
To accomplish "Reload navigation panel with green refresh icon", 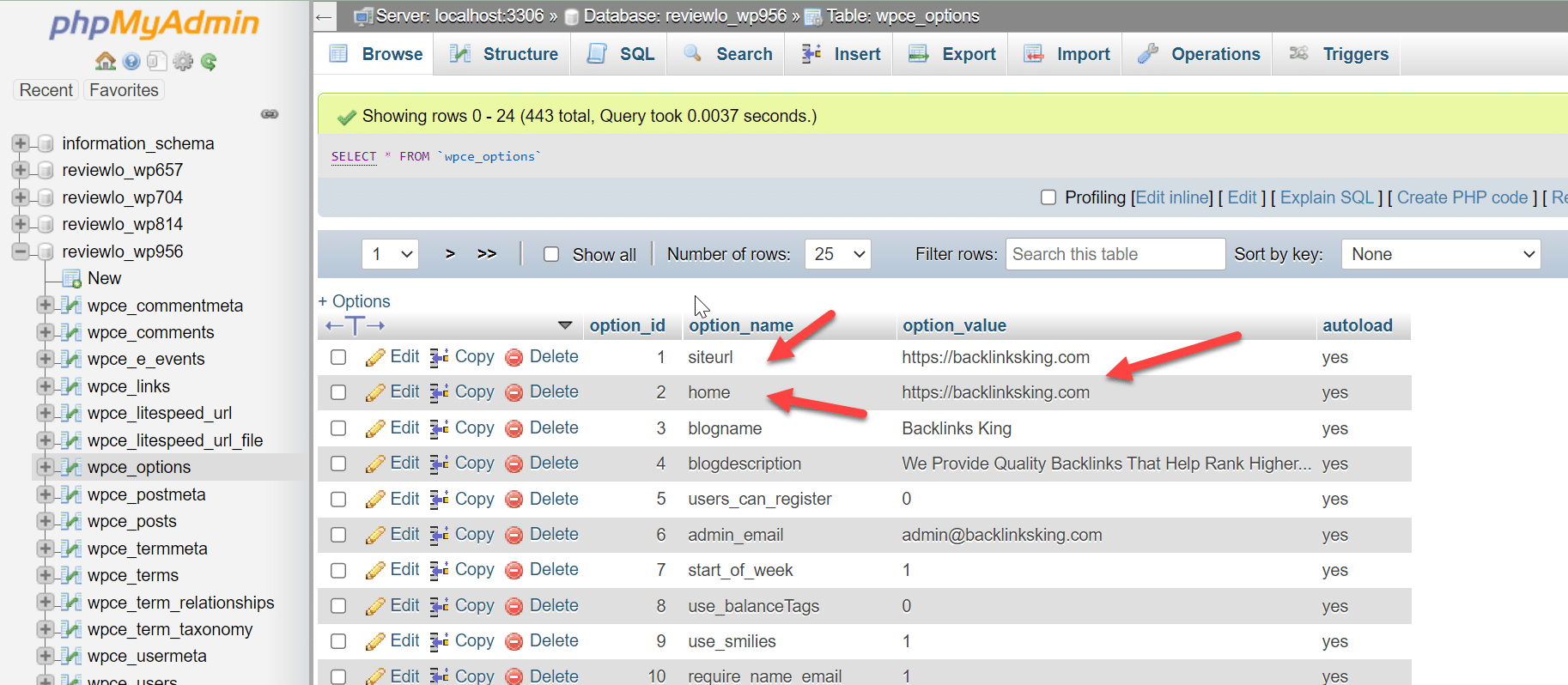I will pyautogui.click(x=209, y=61).
